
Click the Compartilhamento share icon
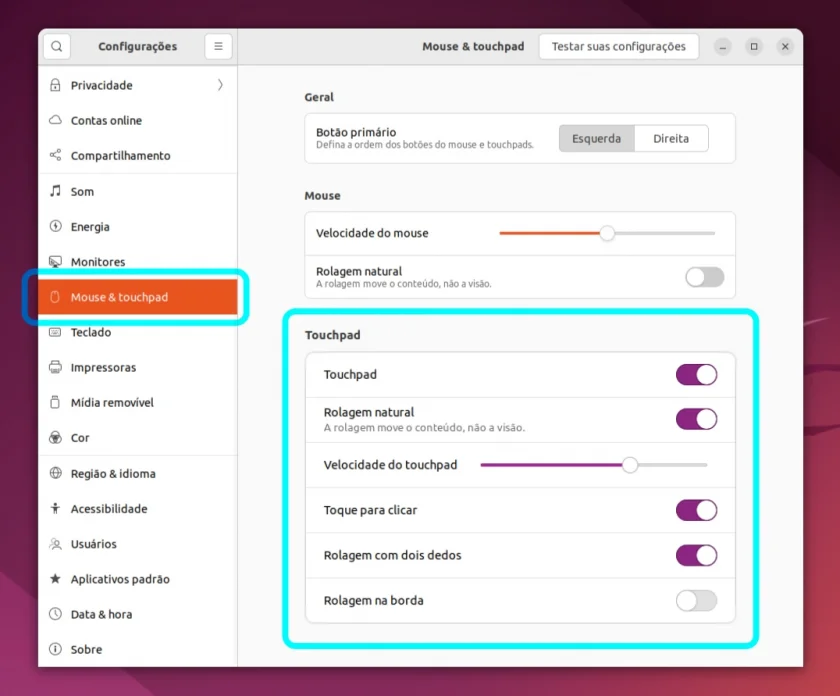(x=55, y=155)
